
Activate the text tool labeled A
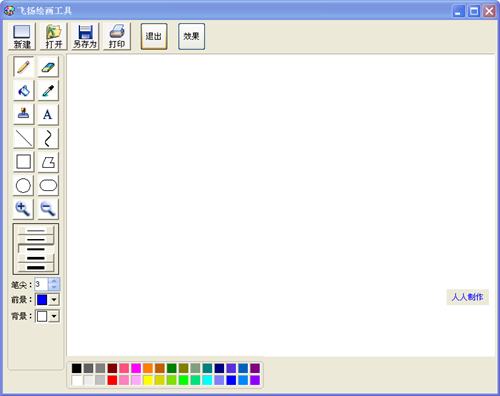pos(48,114)
